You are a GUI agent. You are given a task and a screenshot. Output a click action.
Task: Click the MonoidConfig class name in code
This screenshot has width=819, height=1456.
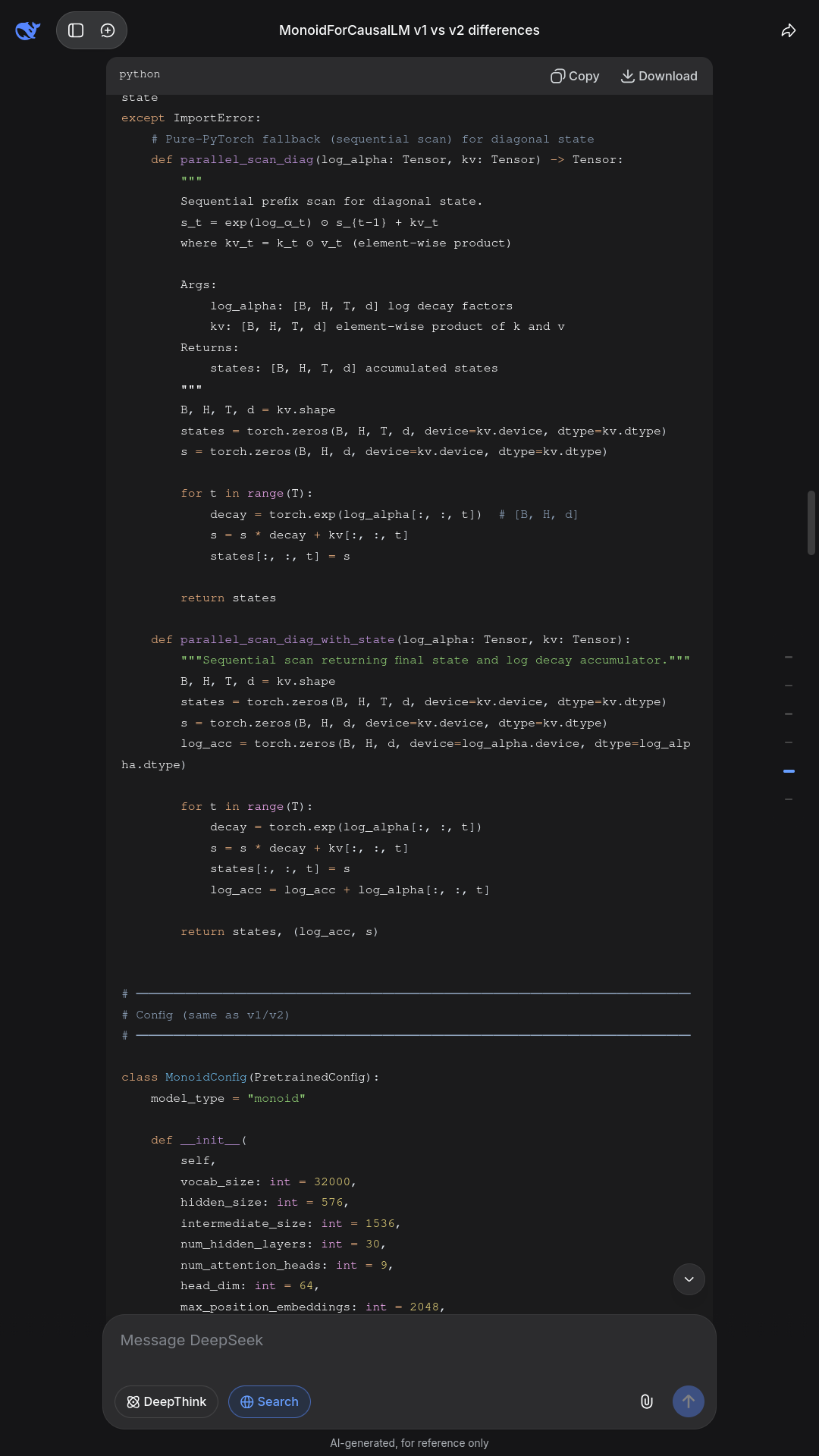pyautogui.click(x=206, y=1078)
